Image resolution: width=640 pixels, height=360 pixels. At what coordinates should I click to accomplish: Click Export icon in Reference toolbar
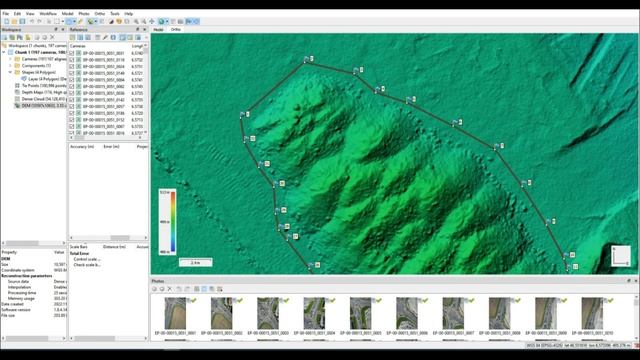point(80,37)
